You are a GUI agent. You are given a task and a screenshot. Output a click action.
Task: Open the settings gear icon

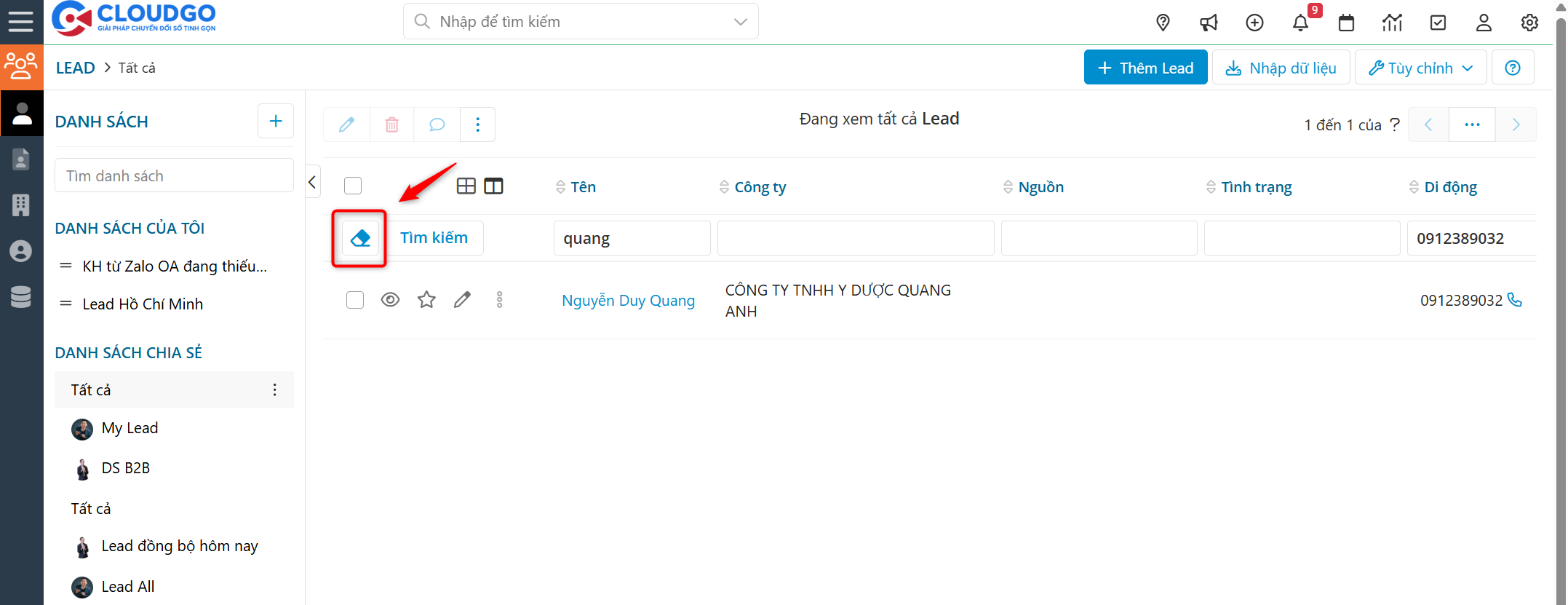1529,23
